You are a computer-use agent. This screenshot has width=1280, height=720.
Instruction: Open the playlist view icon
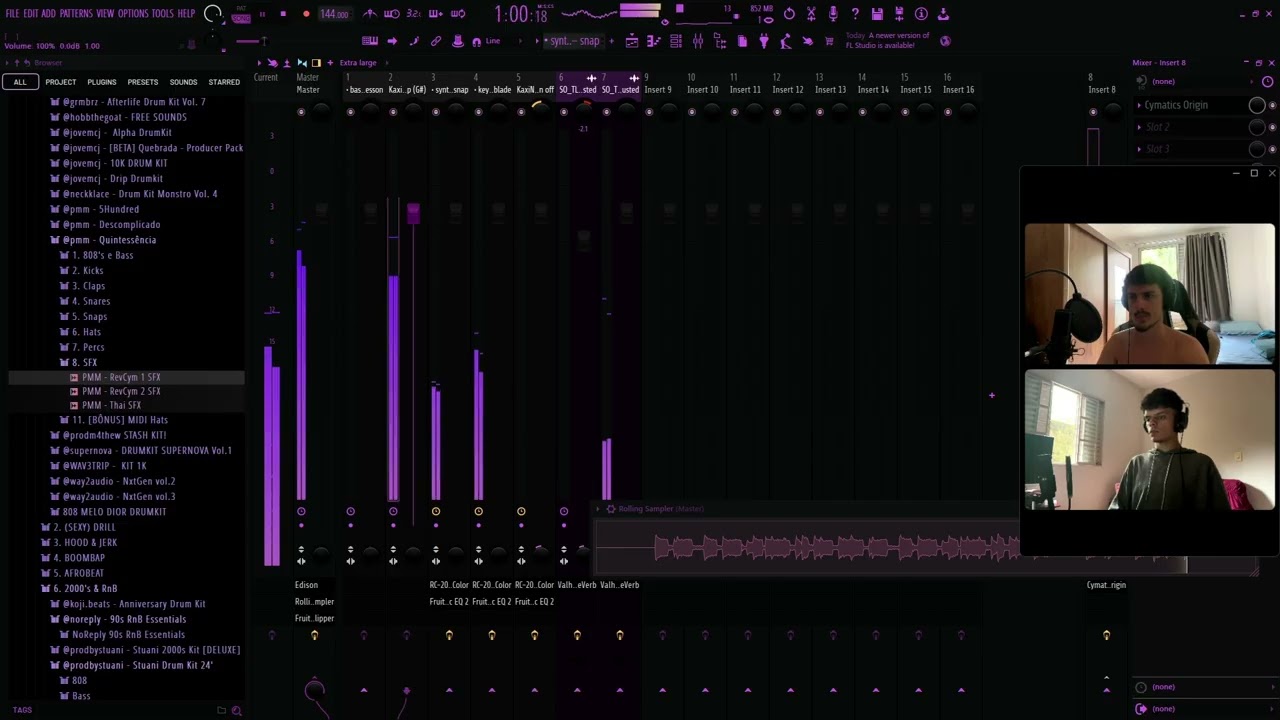pyautogui.click(x=632, y=41)
